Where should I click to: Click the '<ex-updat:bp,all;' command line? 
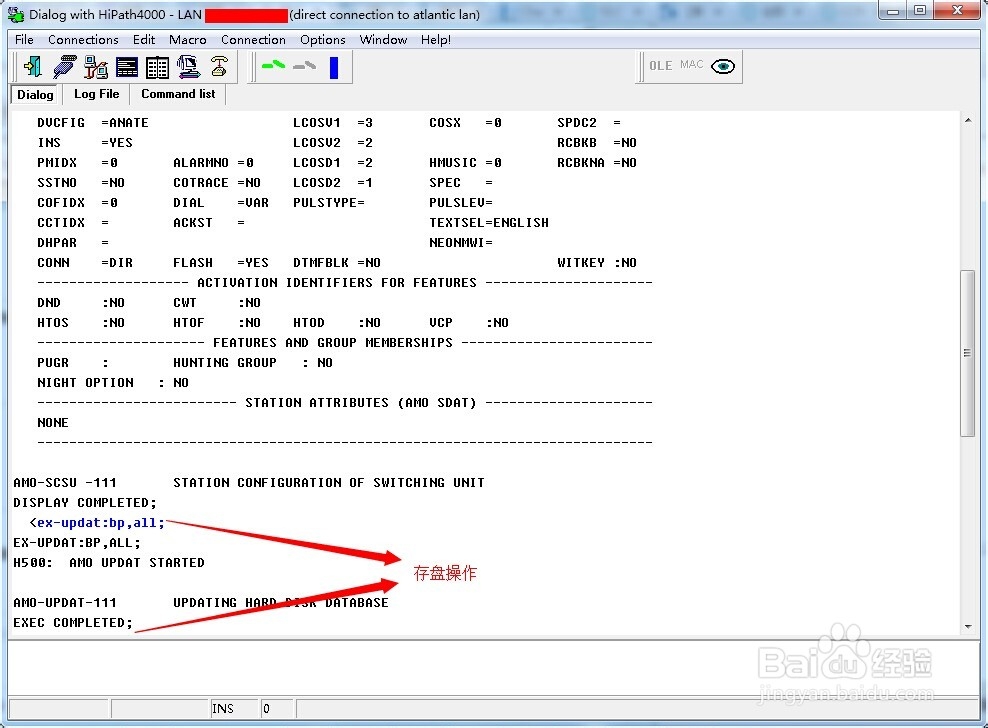click(x=97, y=523)
